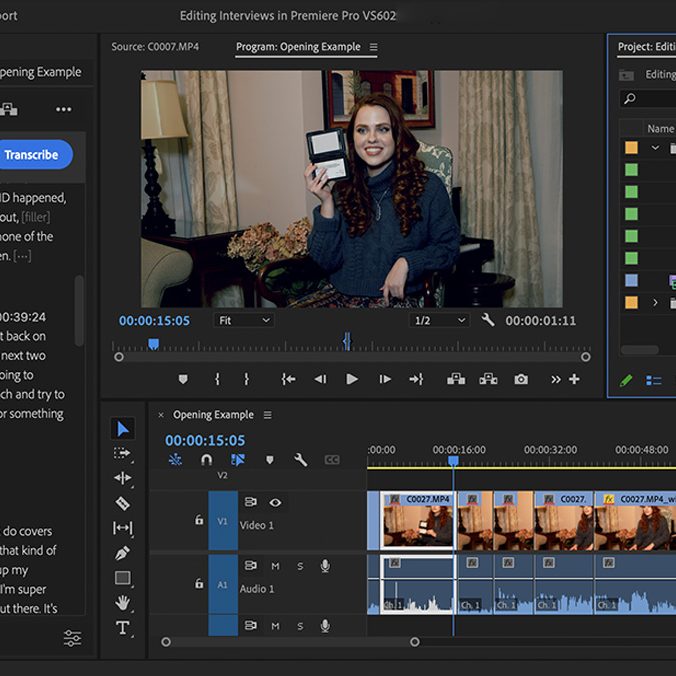Toggle lock on Video 1 track
Viewport: 676px width, 676px height.
pos(199,520)
